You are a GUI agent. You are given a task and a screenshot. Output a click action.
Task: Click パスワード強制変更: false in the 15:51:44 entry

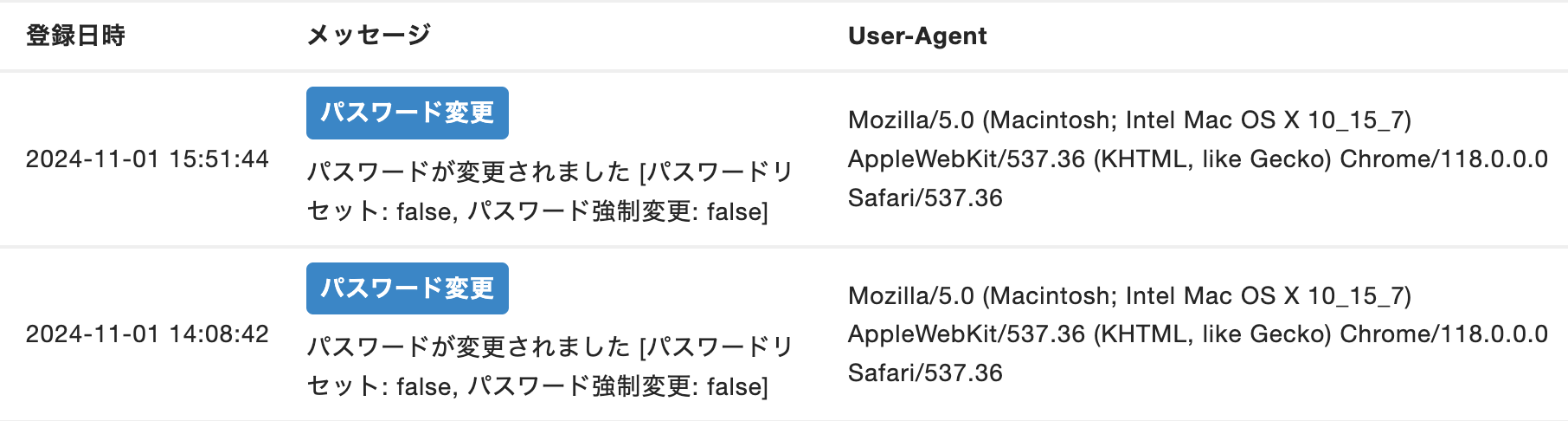click(x=617, y=212)
